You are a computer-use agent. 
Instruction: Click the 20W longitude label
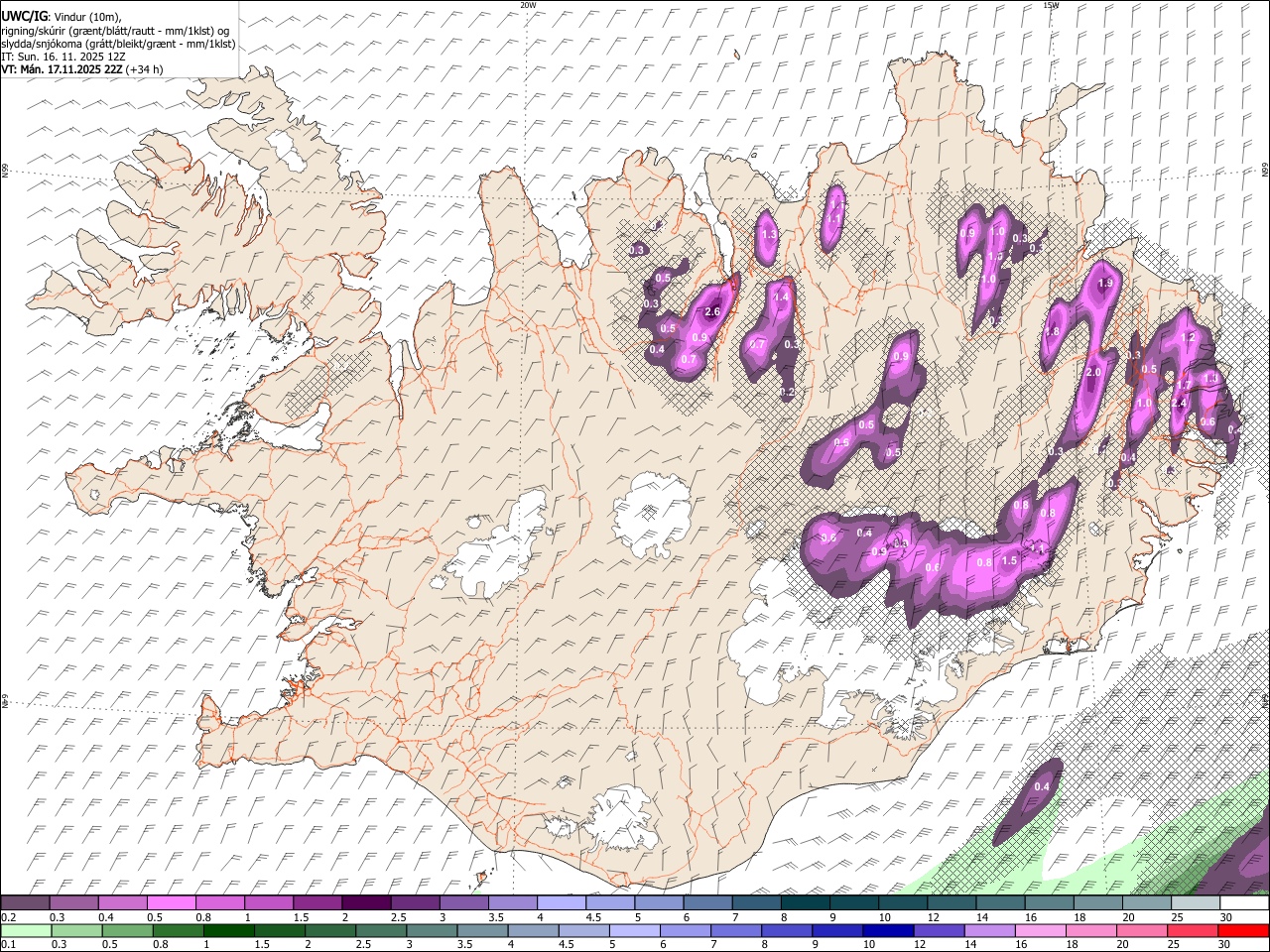[x=528, y=5]
